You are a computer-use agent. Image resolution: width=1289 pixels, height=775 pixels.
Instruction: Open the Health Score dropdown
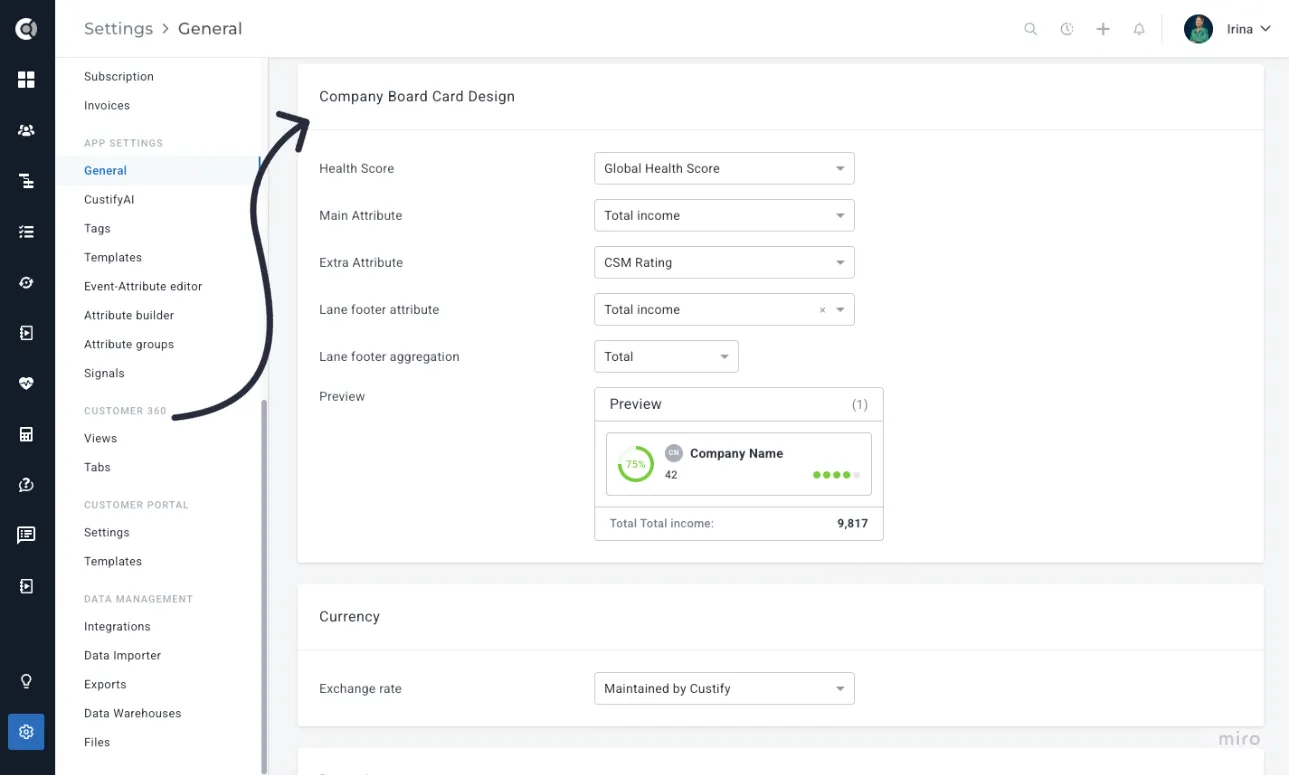(x=724, y=169)
